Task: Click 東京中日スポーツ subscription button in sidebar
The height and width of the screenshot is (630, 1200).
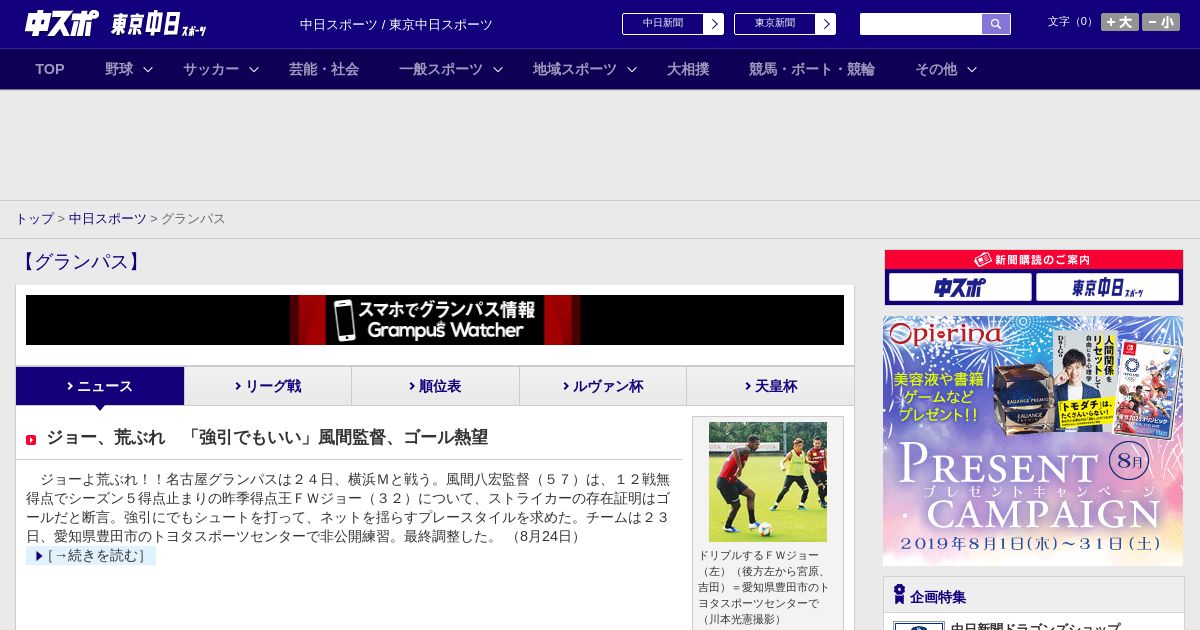Action: (x=1108, y=288)
